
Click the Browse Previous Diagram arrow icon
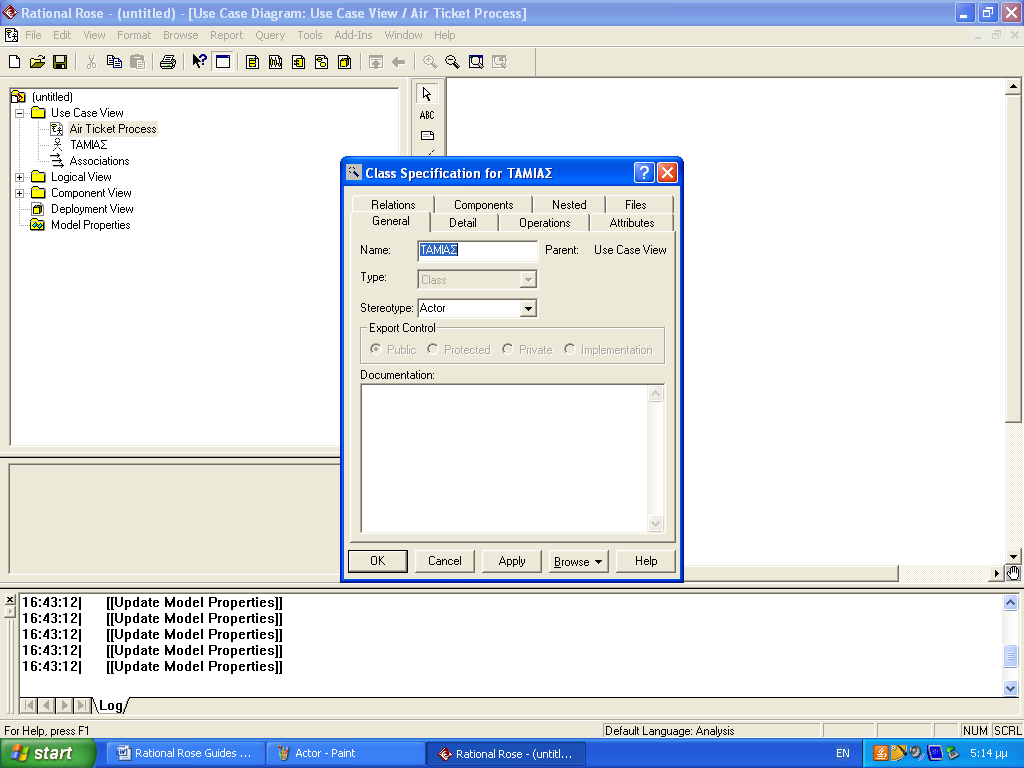398,62
